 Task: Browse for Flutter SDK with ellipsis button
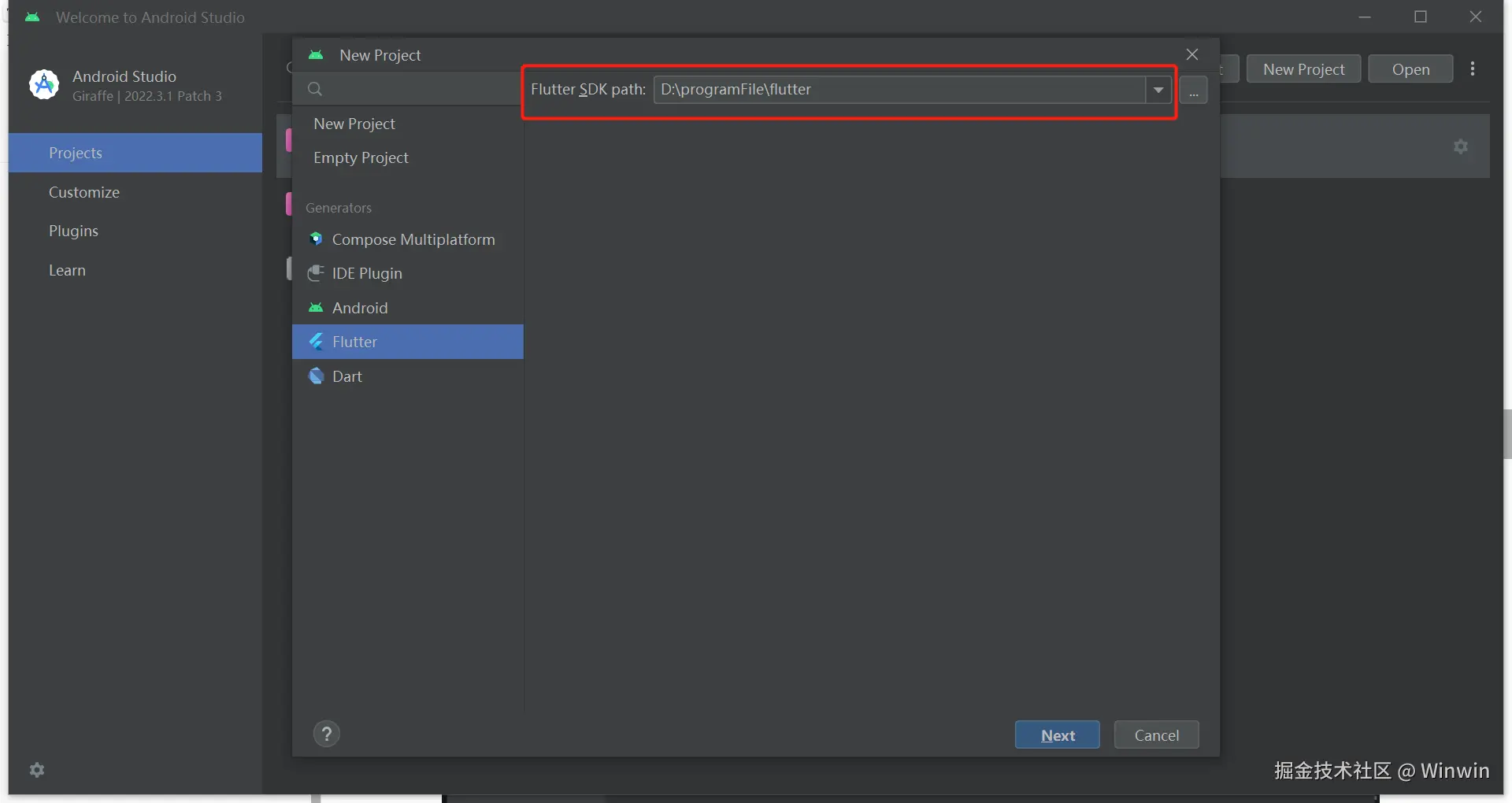coord(1194,90)
